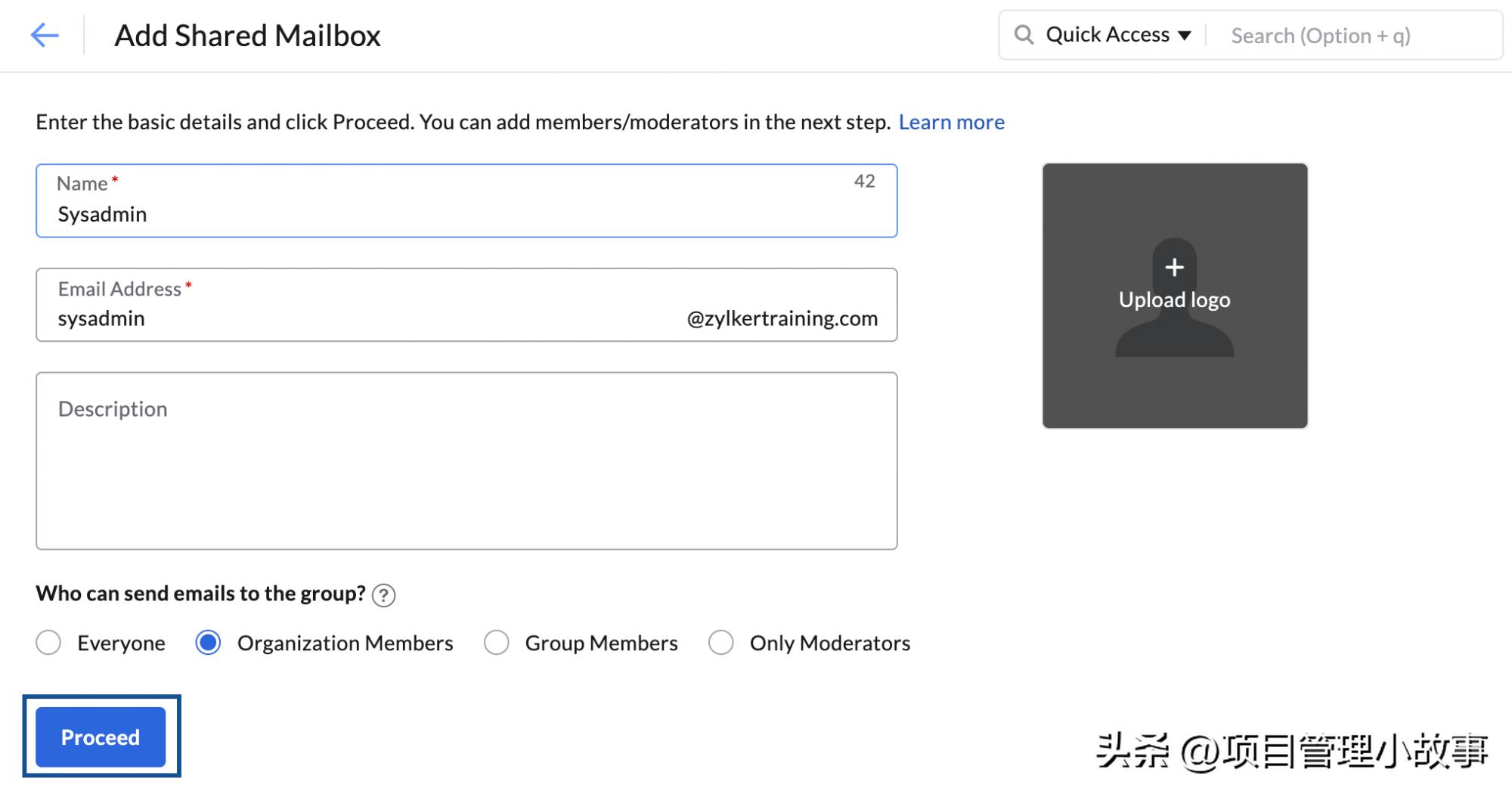Click the magnifier search icon
Image resolution: width=1512 pixels, height=794 pixels.
pos(1024,35)
